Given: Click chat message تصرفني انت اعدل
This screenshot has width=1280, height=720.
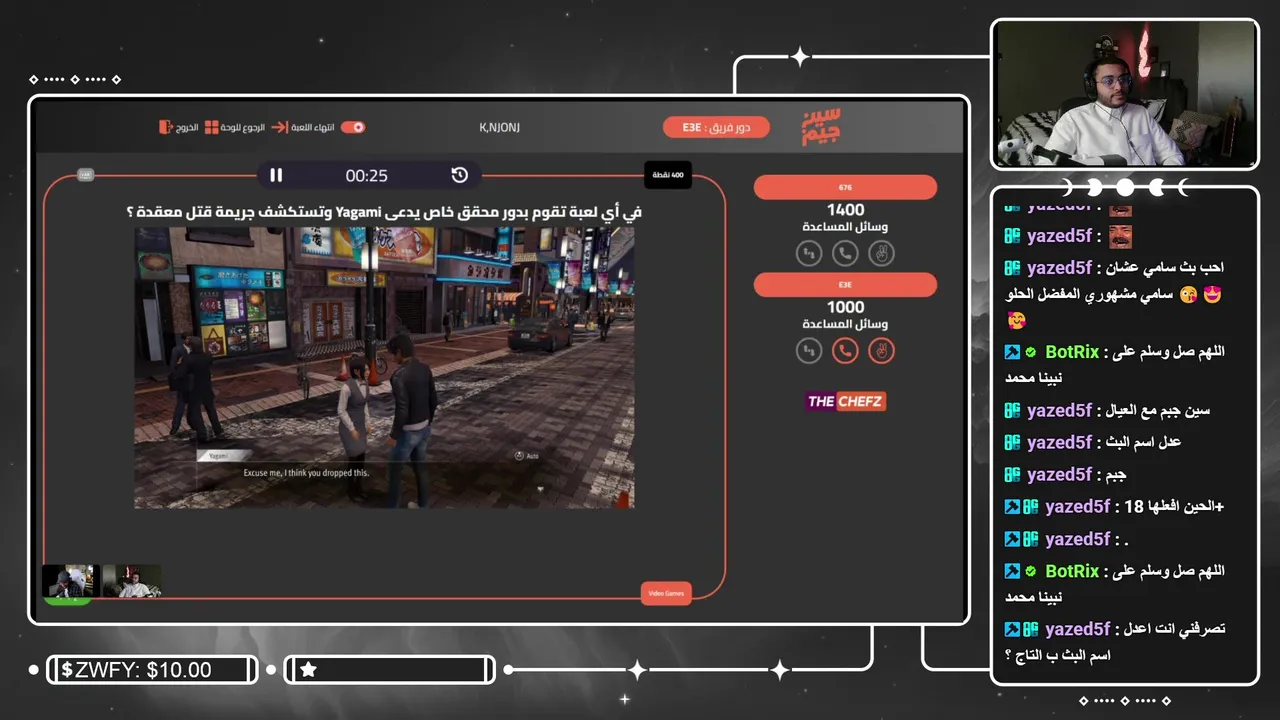Looking at the screenshot, I should (1115, 641).
